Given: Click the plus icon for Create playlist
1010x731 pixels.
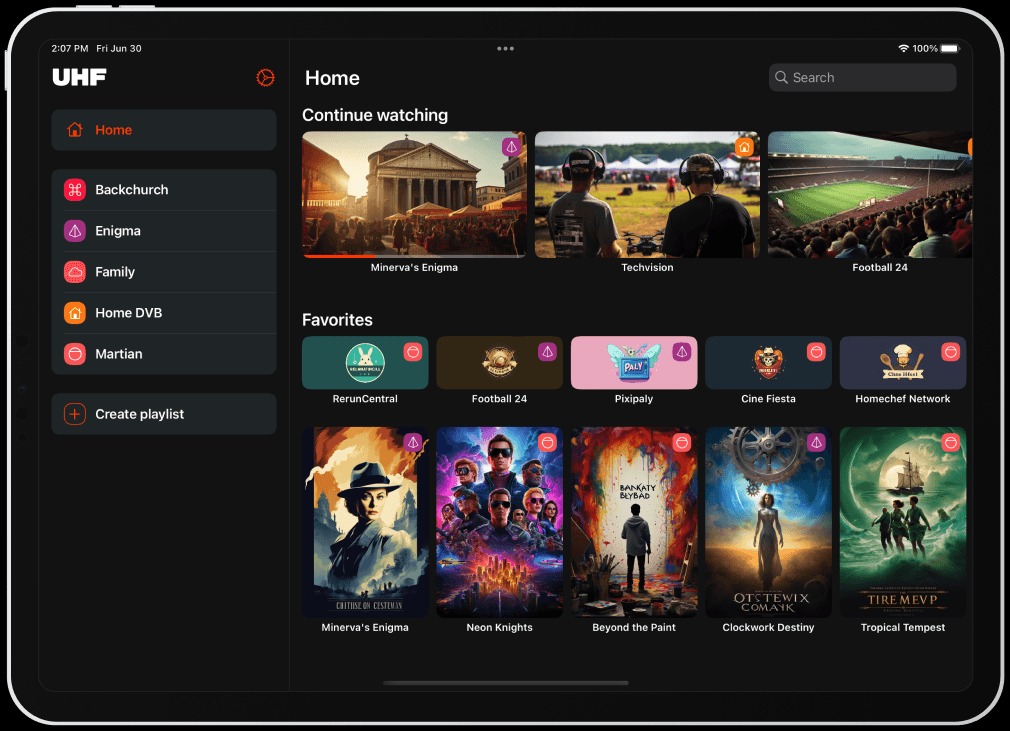Looking at the screenshot, I should click(x=75, y=414).
